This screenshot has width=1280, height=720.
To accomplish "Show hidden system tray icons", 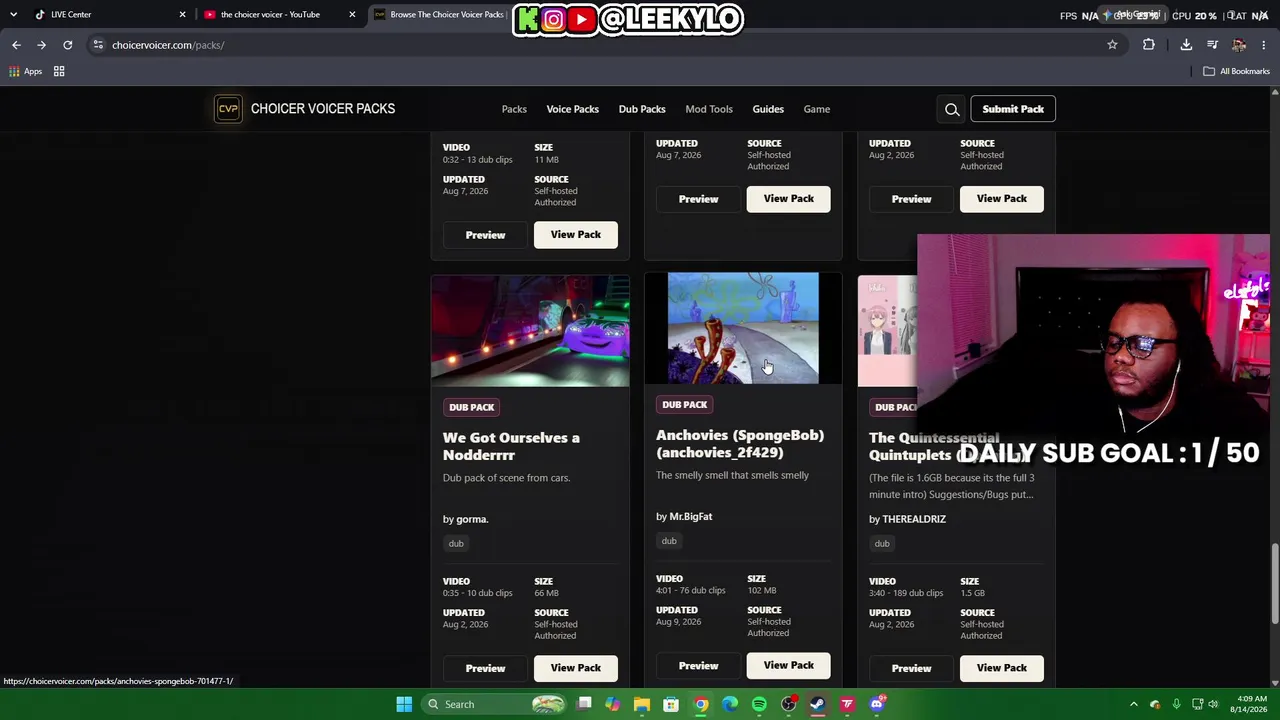I will (1134, 704).
